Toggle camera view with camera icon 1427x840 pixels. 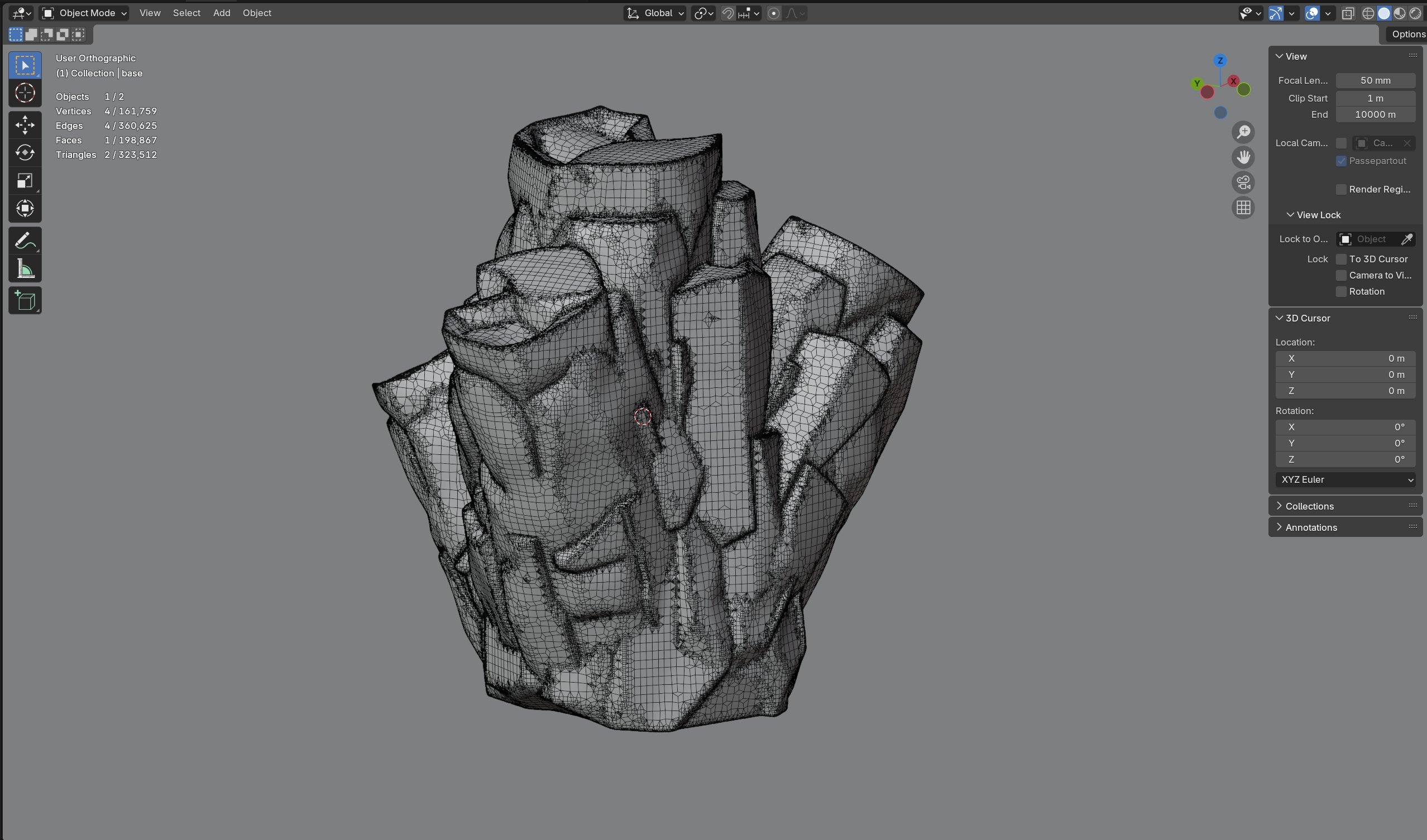click(x=1243, y=183)
